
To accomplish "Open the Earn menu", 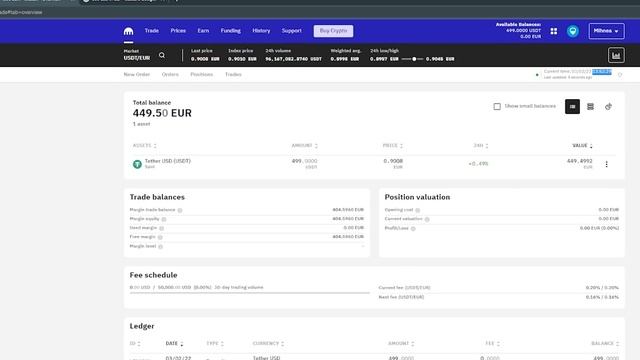I will 203,31.
